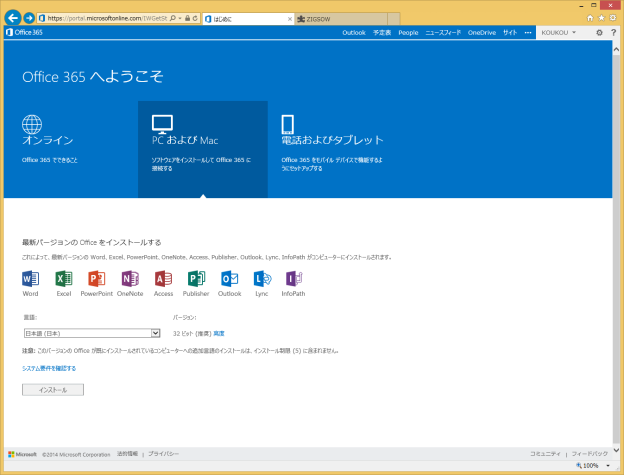Screen dimensions: 624x475
Task: Click the システム要件を確認する link
Action: click(49, 368)
